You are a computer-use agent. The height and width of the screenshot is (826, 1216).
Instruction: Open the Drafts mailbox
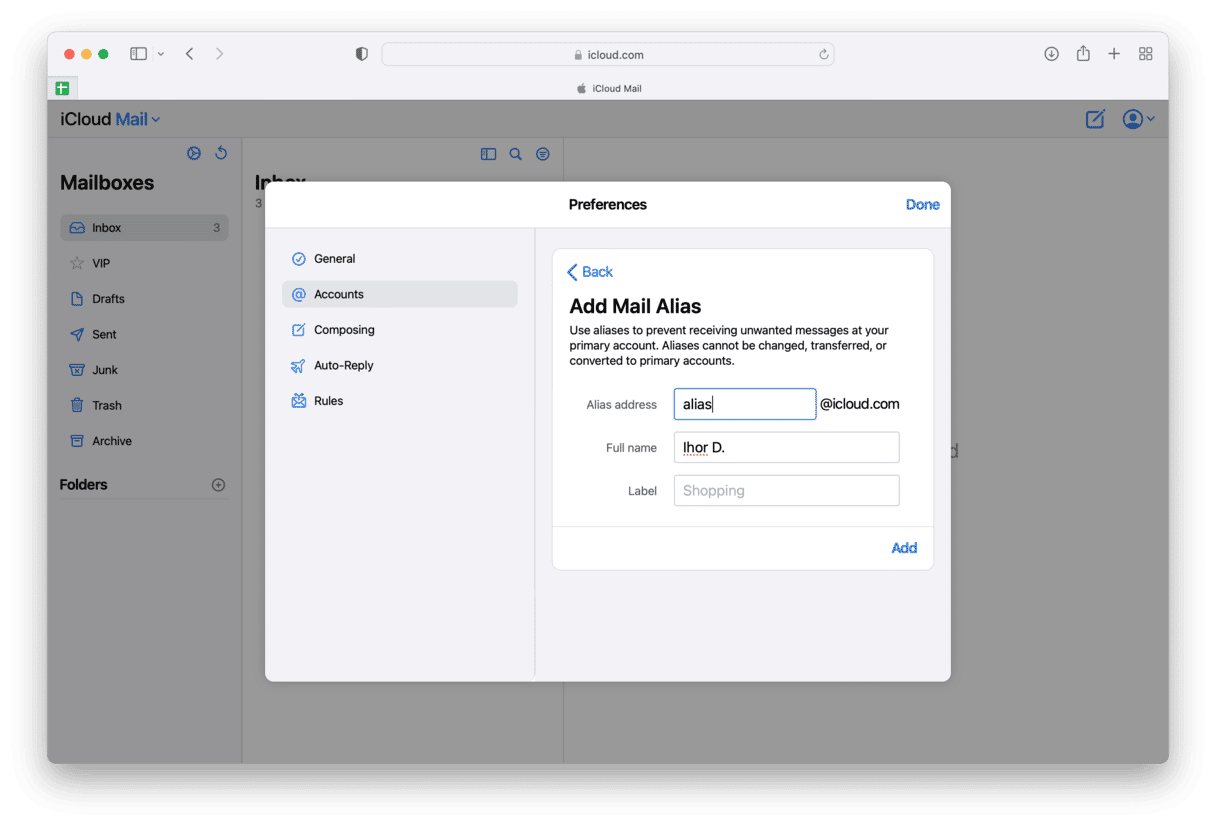pyautogui.click(x=144, y=299)
